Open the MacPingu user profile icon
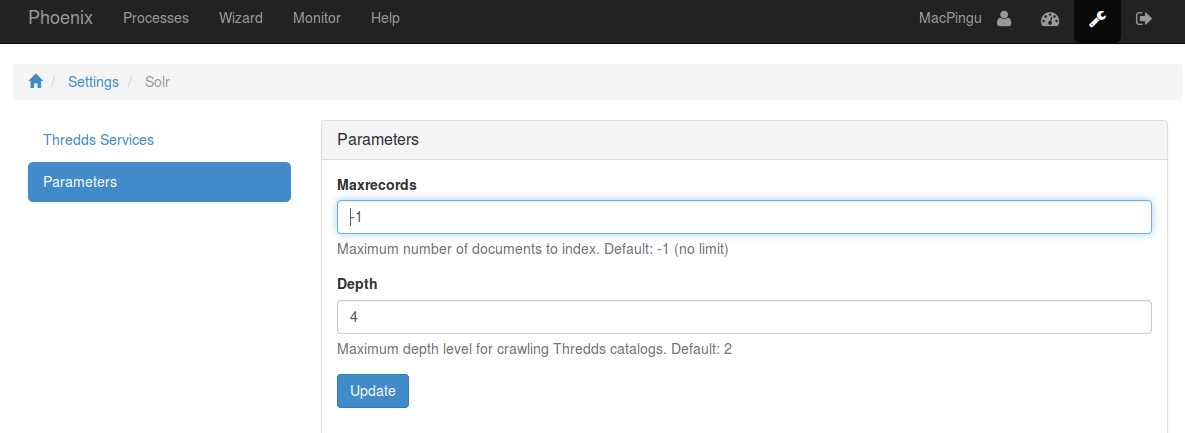This screenshot has width=1185, height=433. click(1004, 19)
